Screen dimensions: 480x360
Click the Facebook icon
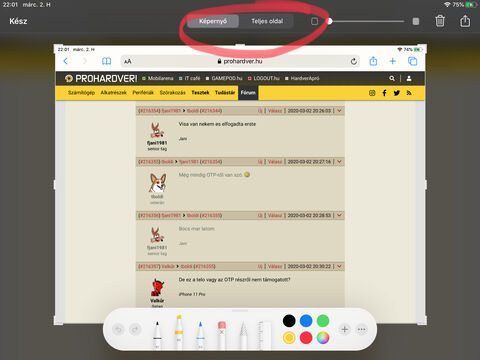pyautogui.click(x=384, y=93)
